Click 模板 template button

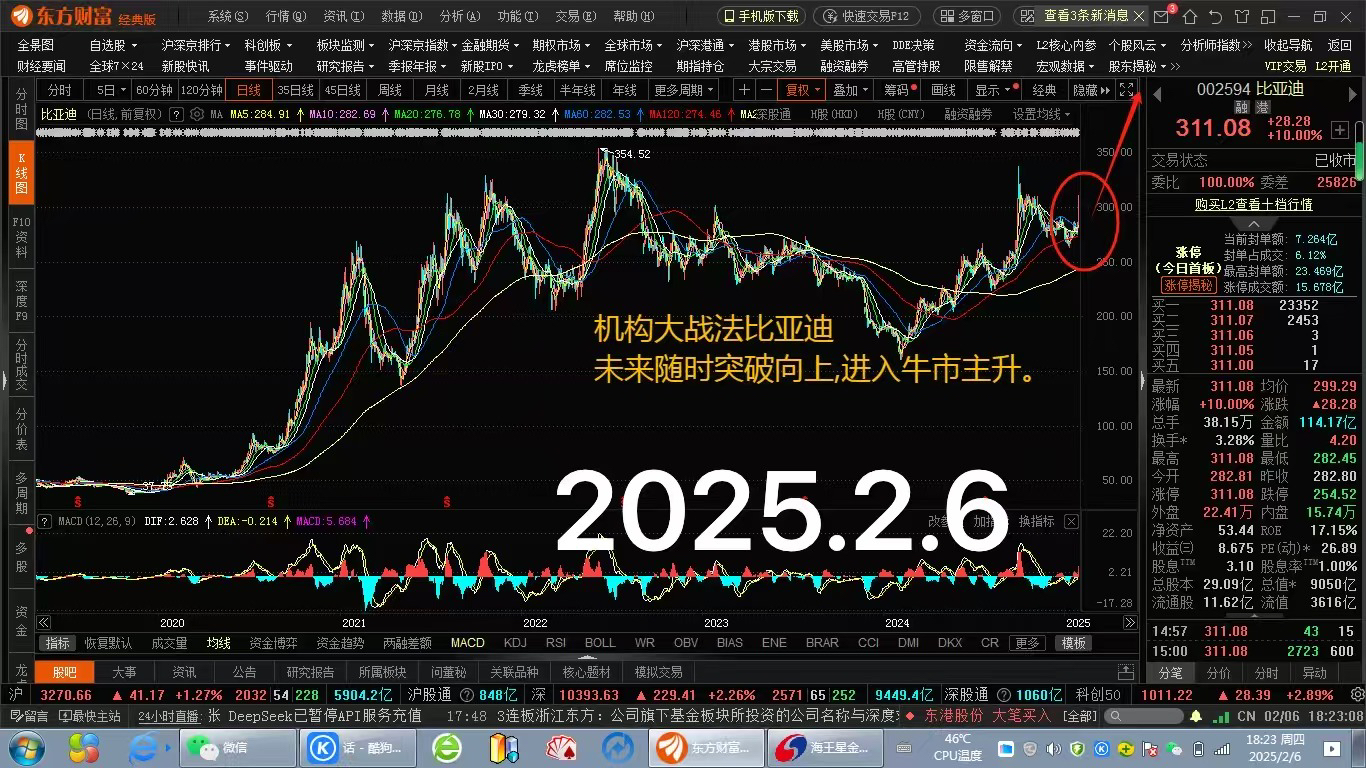[1074, 643]
